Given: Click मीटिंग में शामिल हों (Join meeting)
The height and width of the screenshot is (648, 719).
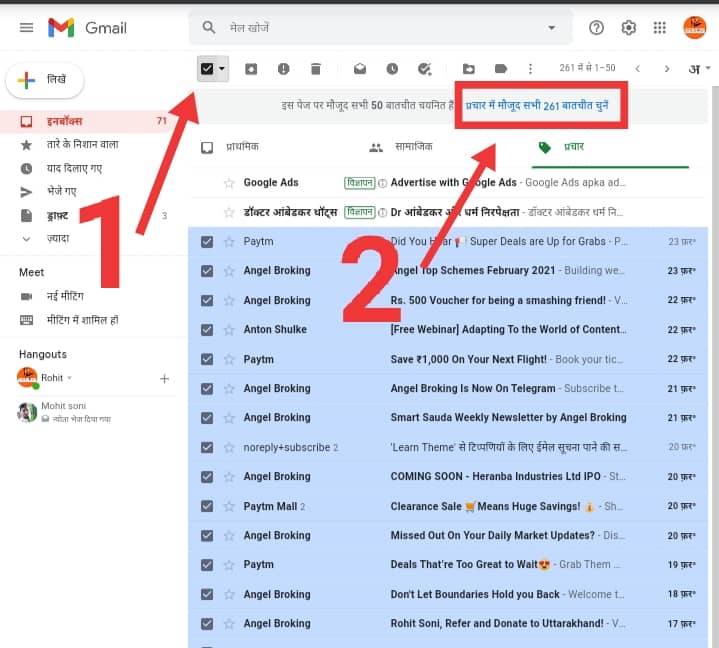Looking at the screenshot, I should coord(83,320).
